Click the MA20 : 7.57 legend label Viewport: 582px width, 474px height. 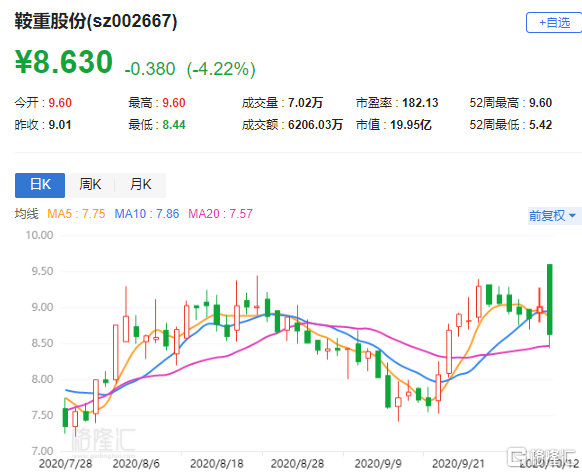[220, 214]
